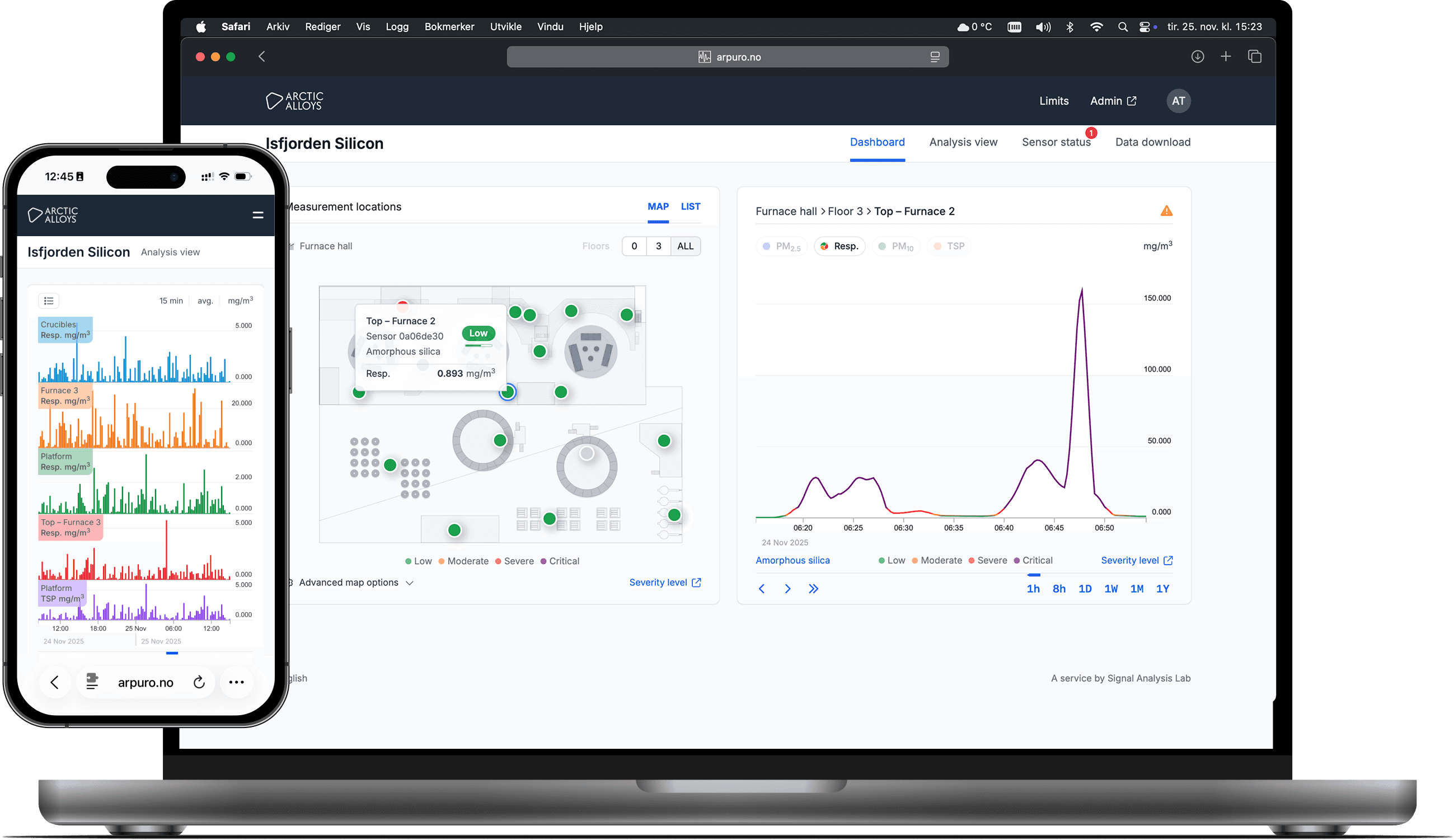
Task: Click Safari downloads icon
Action: coord(1197,57)
